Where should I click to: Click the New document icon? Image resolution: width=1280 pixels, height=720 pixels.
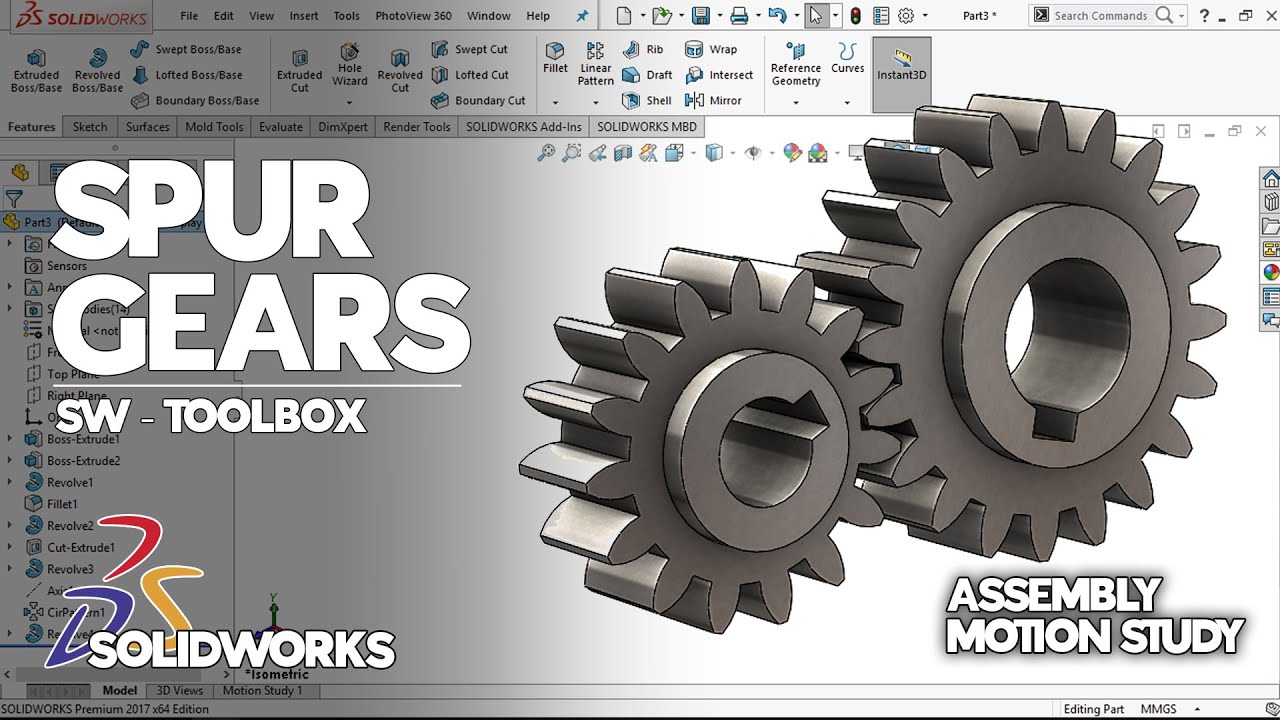624,16
